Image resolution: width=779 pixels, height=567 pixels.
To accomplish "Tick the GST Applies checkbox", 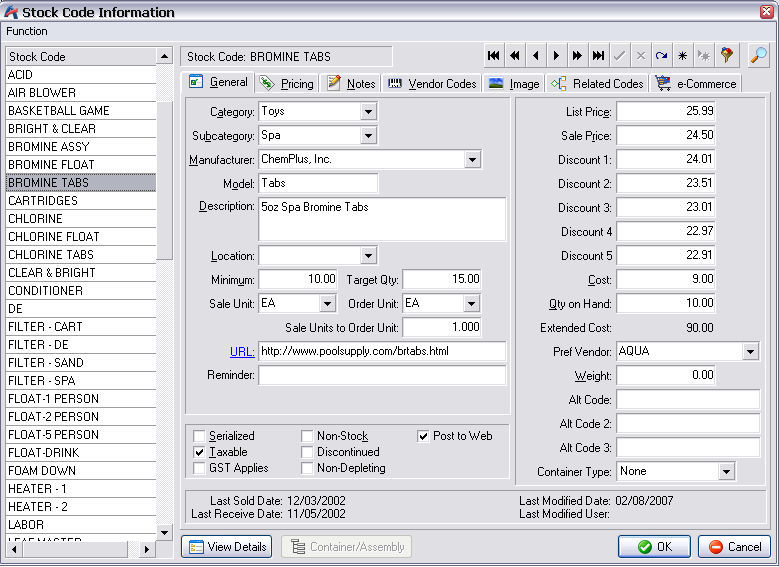I will click(199, 468).
